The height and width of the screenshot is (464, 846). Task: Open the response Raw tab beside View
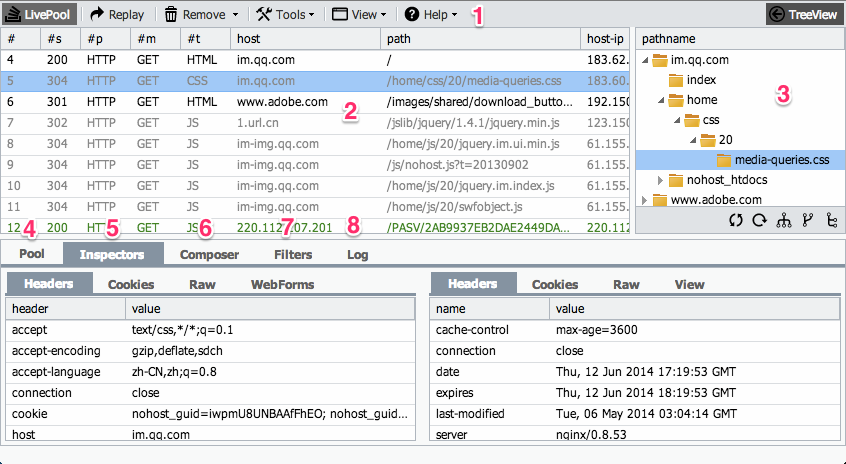pyautogui.click(x=626, y=284)
